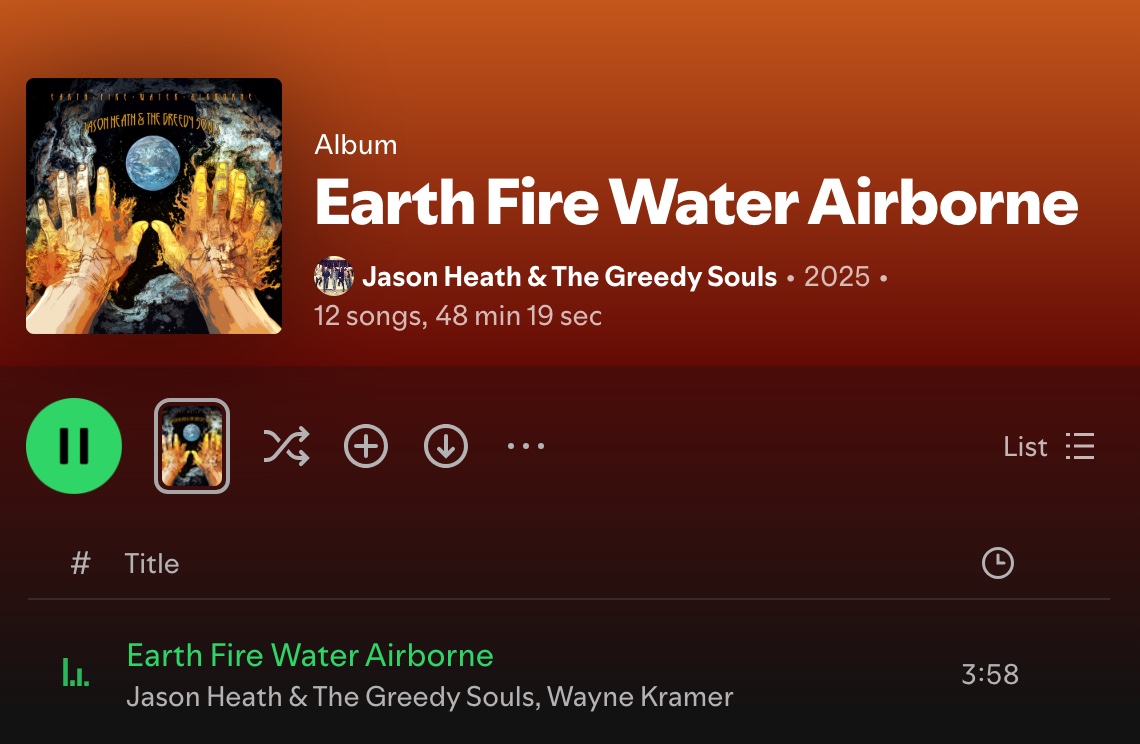The width and height of the screenshot is (1140, 744).
Task: Click Jason Heath link in the track row
Action: (333, 697)
